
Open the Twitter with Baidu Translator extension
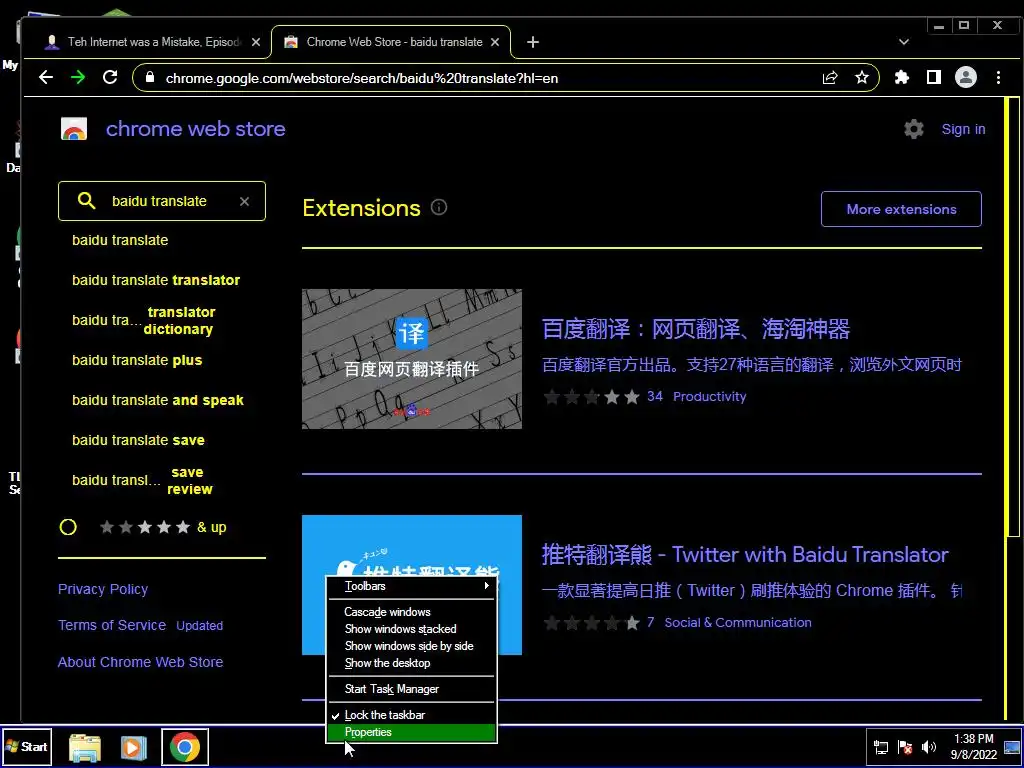745,554
